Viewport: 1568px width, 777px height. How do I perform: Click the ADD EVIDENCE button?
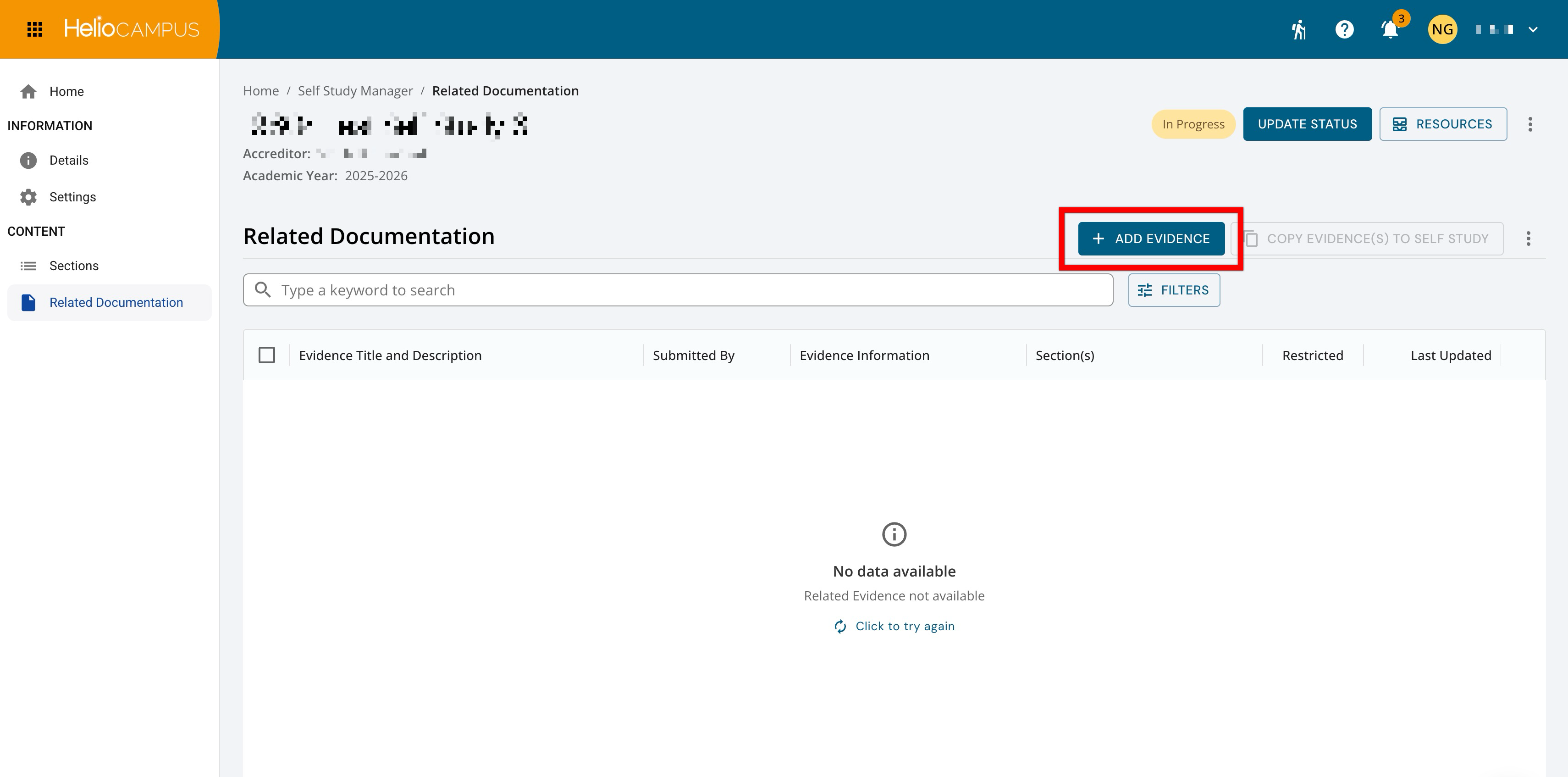1151,239
